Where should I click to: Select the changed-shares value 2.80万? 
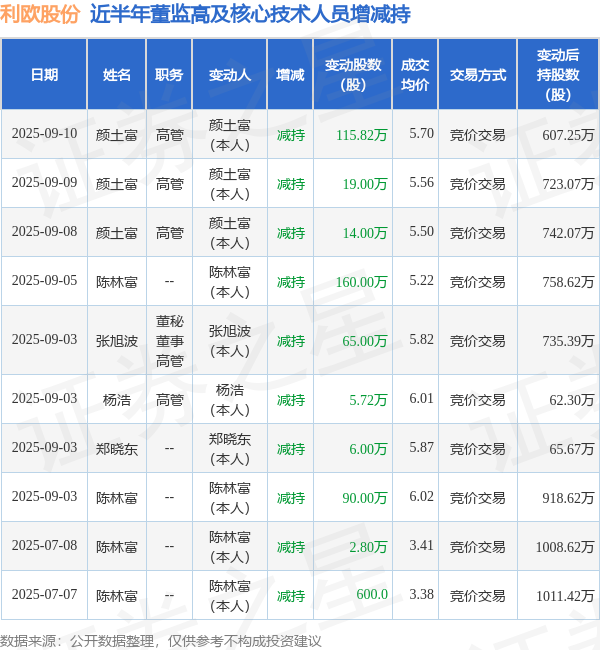point(368,546)
